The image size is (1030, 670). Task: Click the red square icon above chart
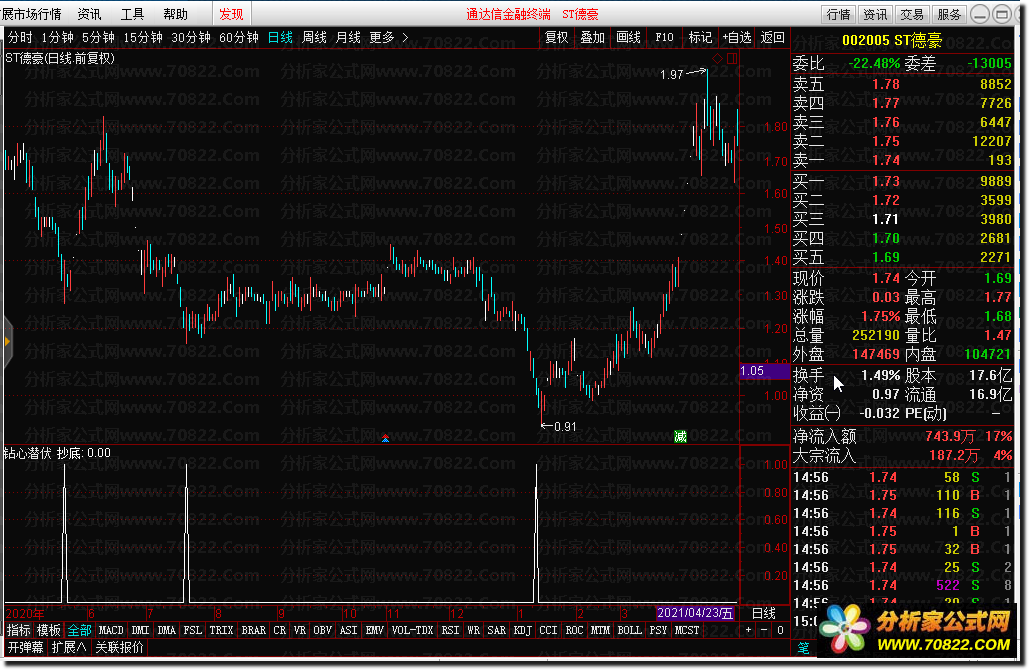point(732,58)
